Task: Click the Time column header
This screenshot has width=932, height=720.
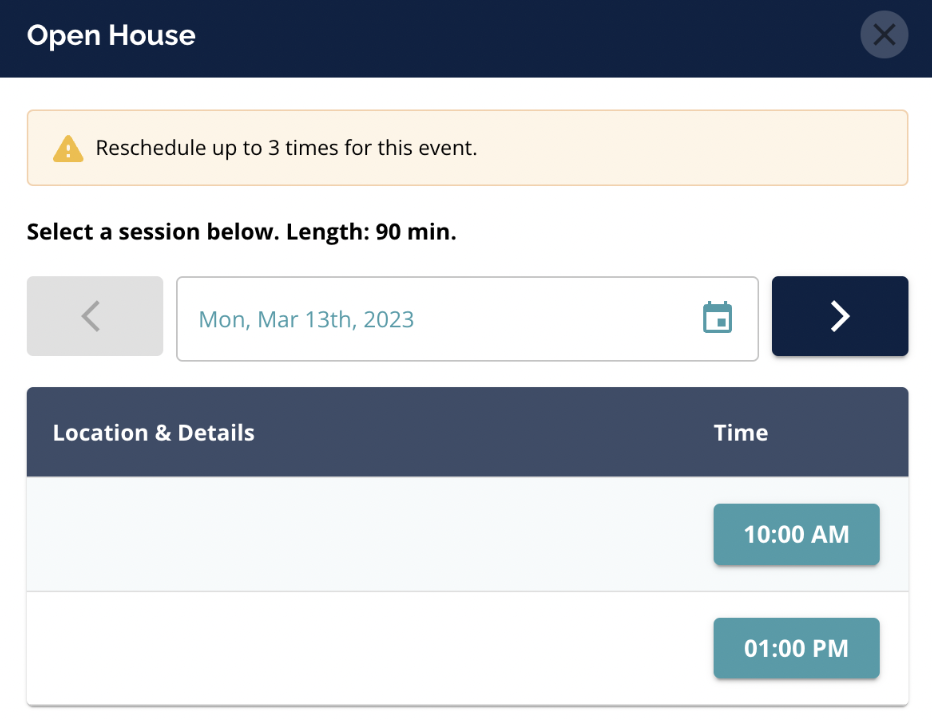Action: [x=741, y=433]
